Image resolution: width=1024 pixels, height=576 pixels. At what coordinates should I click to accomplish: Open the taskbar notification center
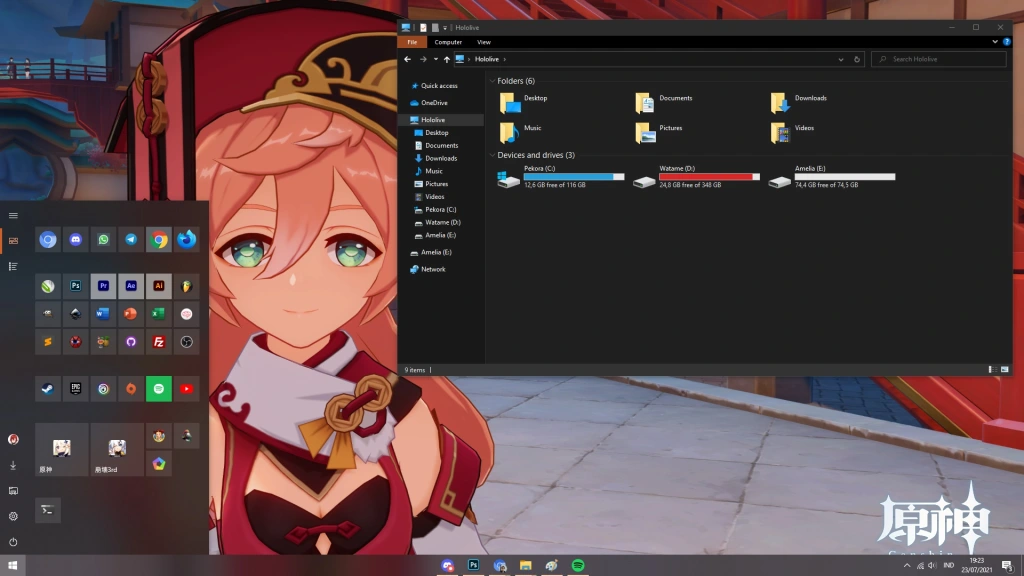tap(1007, 566)
